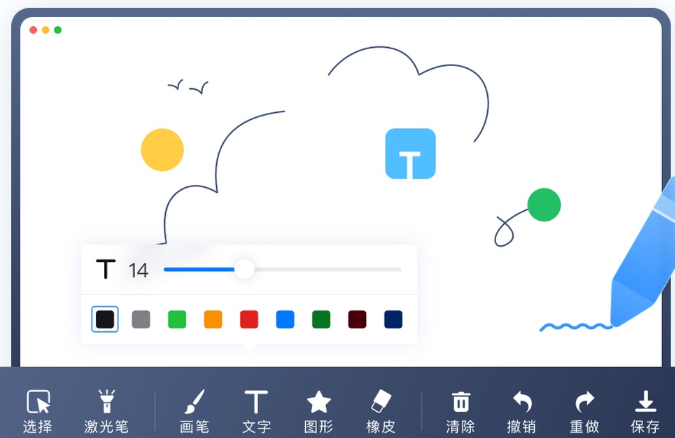Viewport: 675px width, 438px height.
Task: Select the dark maroon color swatch
Action: (x=357, y=319)
